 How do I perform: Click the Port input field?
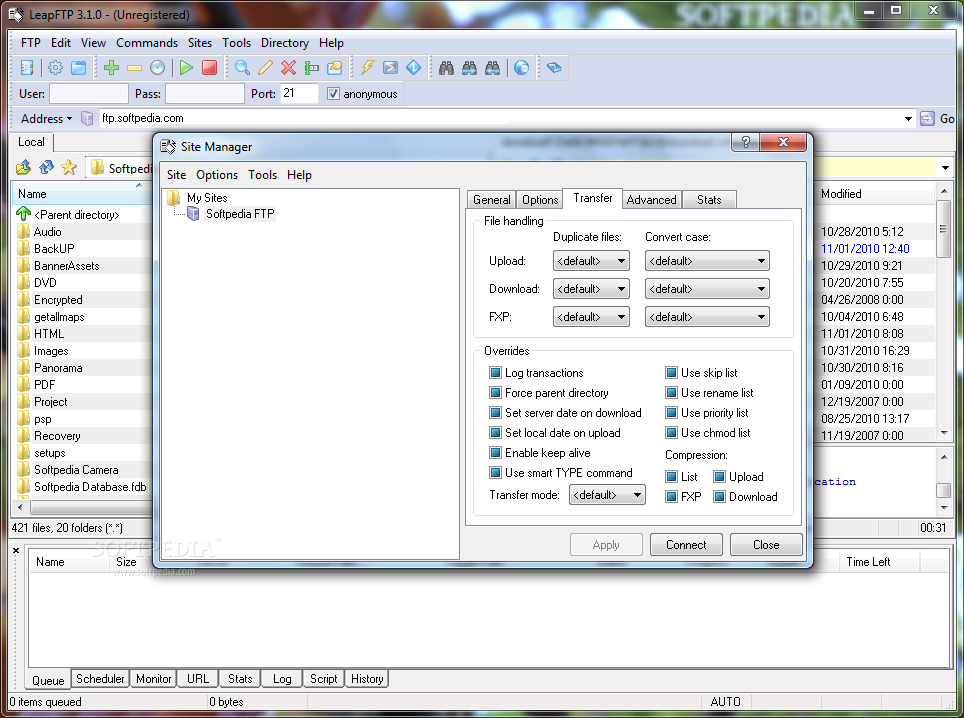tap(299, 93)
